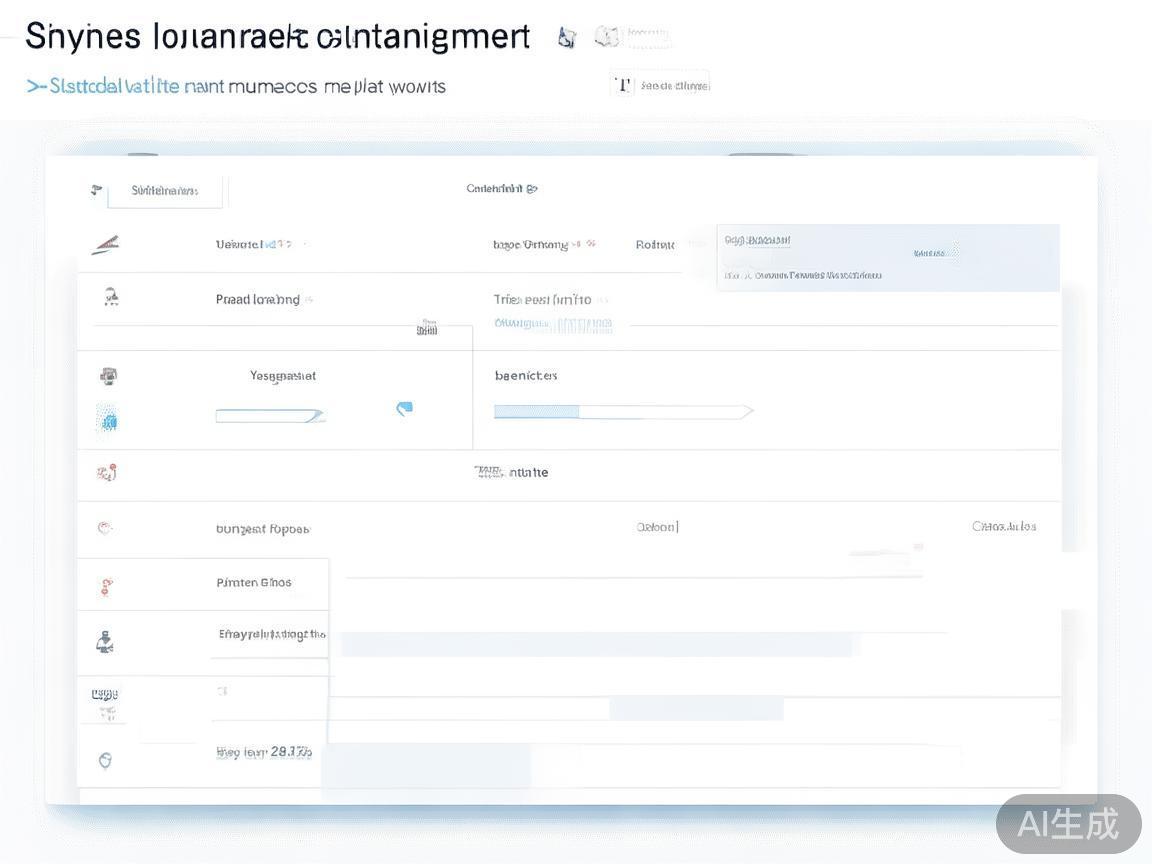Click the red icon beside Pimten Ginos
1152x864 pixels.
(107, 587)
